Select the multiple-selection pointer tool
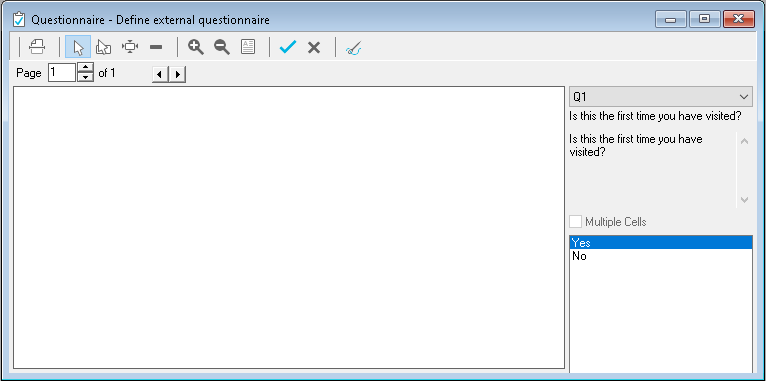Viewport: 766px width, 381px height. [x=104, y=47]
